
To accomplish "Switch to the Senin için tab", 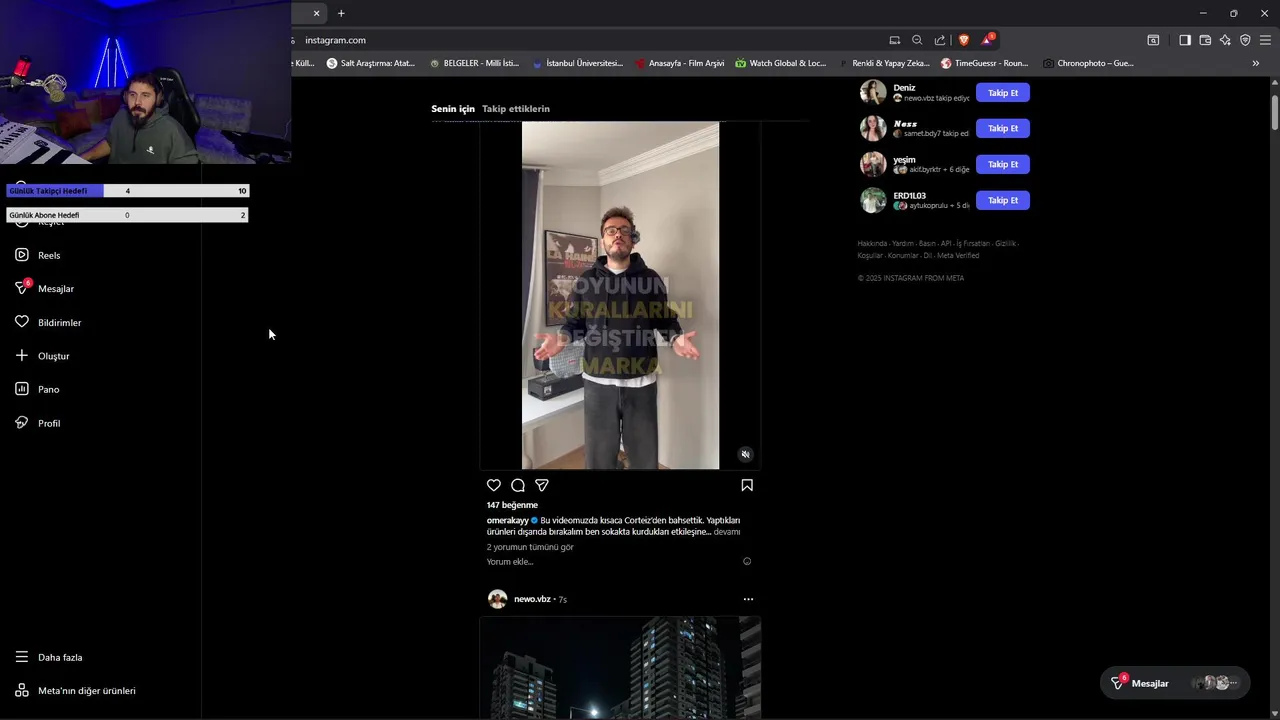I will [x=453, y=108].
